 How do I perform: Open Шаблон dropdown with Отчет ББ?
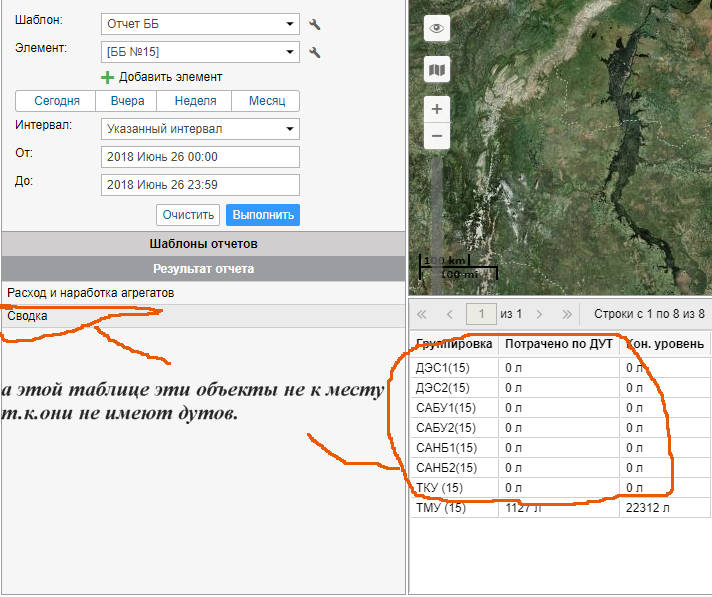pyautogui.click(x=200, y=25)
